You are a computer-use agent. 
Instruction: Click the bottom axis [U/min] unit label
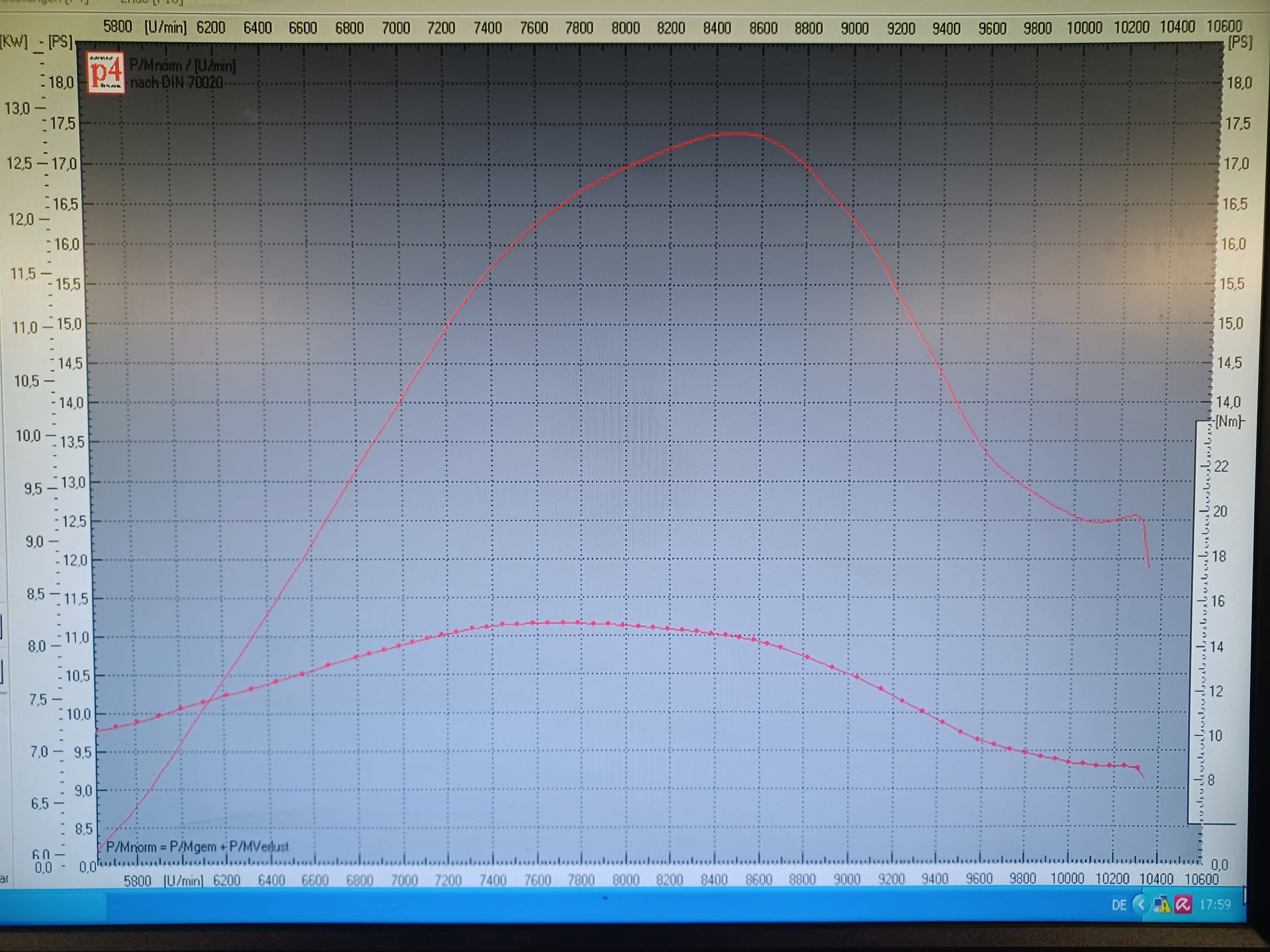183,881
